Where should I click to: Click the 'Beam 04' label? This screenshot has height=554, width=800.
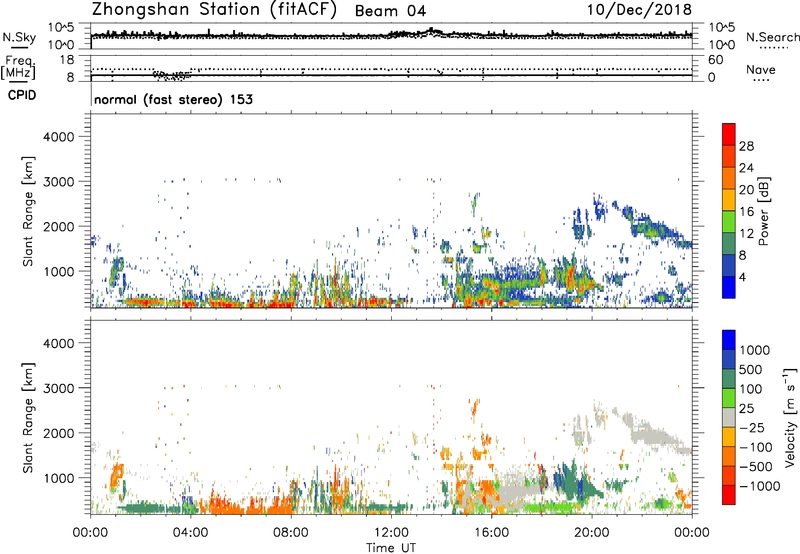(x=390, y=11)
